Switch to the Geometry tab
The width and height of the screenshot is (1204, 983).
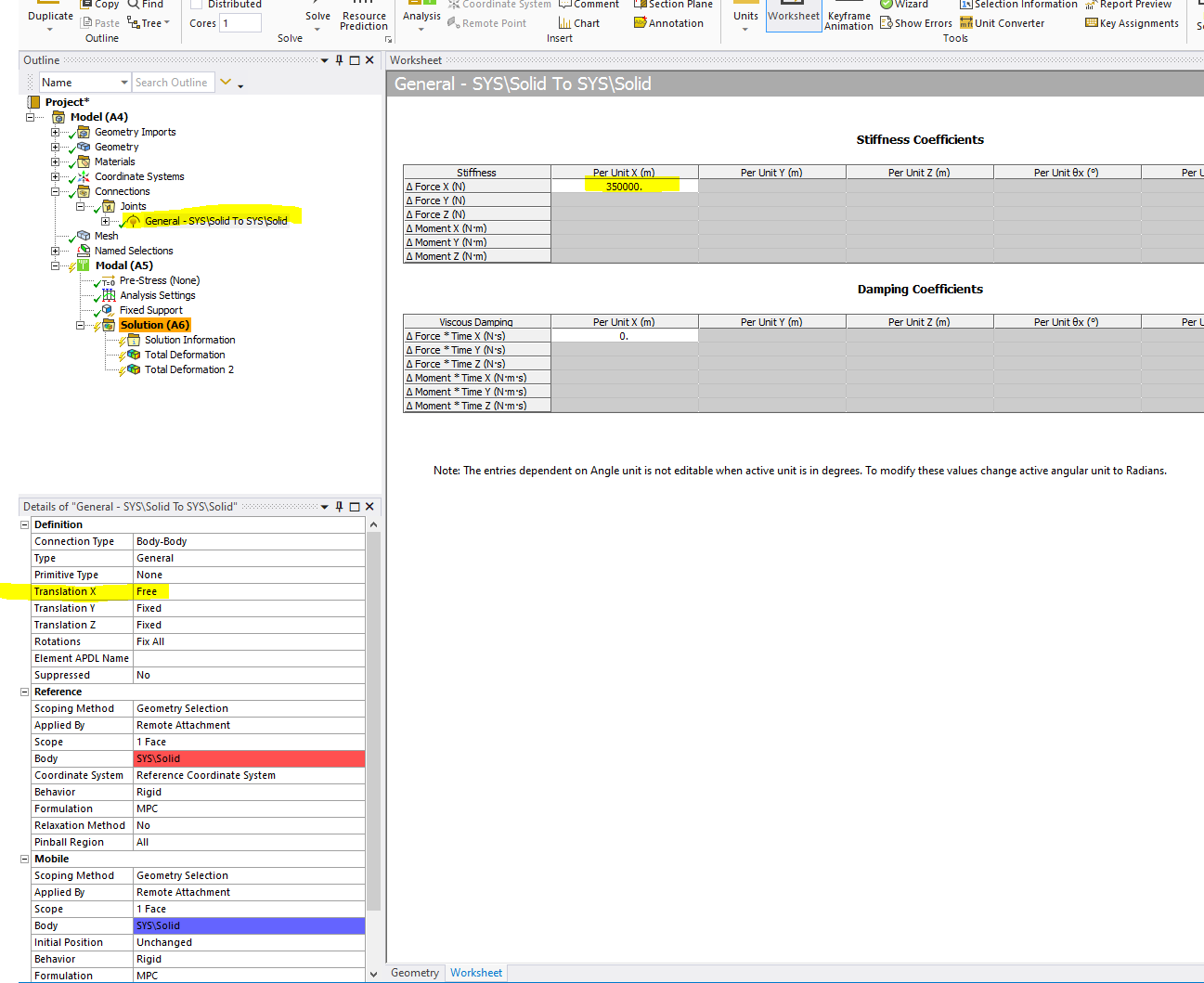coord(415,973)
